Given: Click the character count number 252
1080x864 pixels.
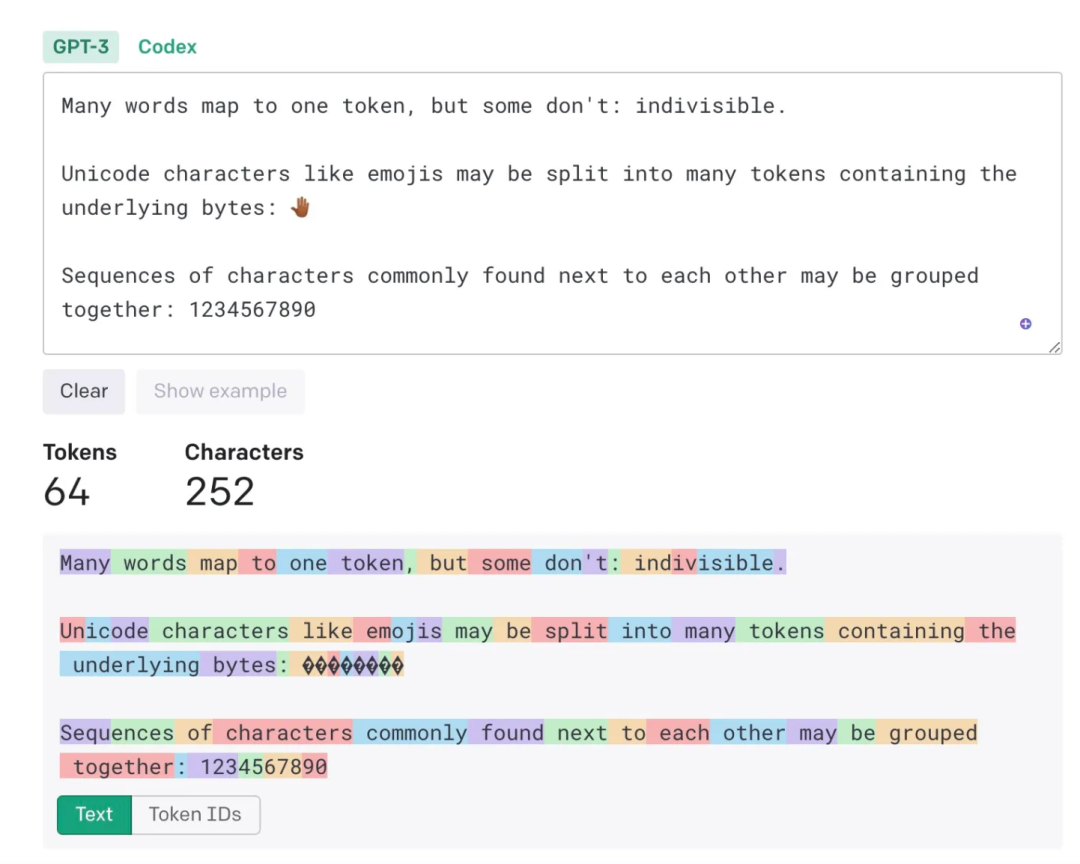Looking at the screenshot, I should click(x=220, y=492).
